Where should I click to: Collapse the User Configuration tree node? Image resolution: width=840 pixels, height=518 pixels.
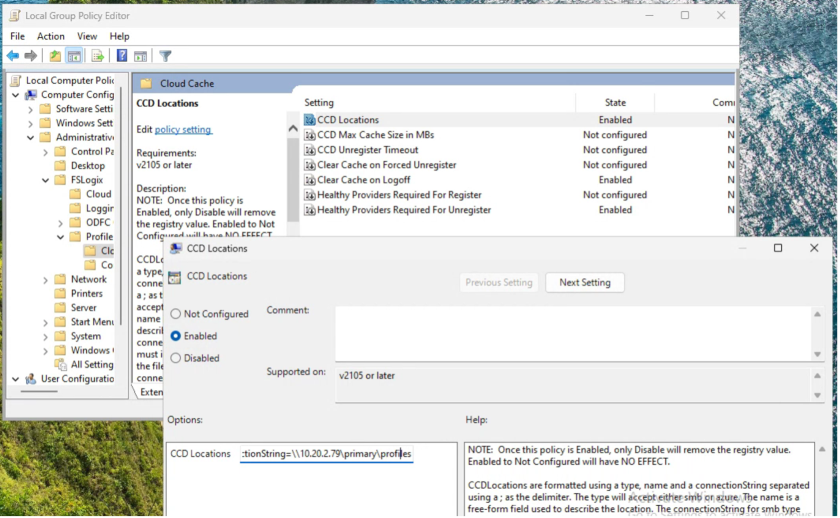point(16,379)
